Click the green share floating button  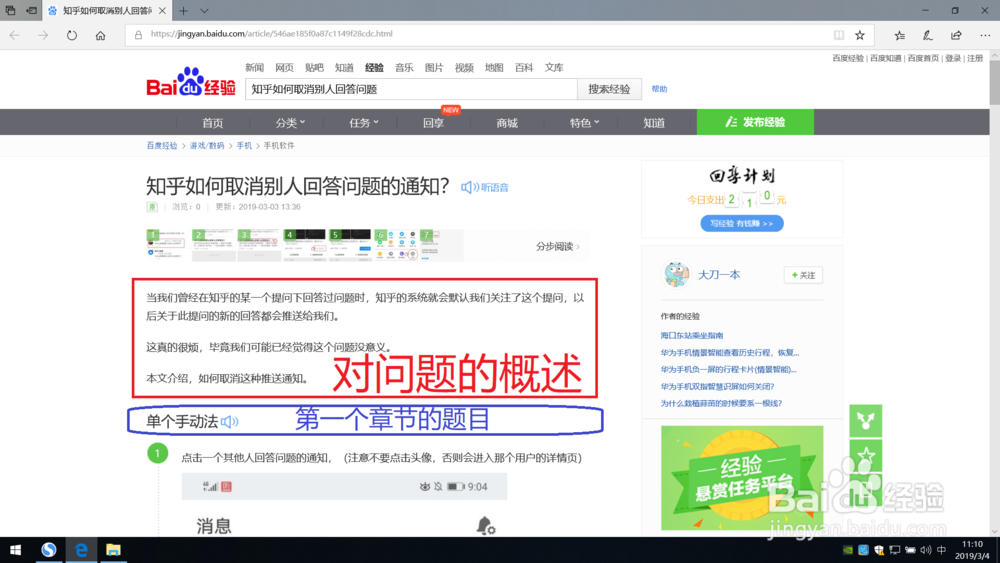865,421
